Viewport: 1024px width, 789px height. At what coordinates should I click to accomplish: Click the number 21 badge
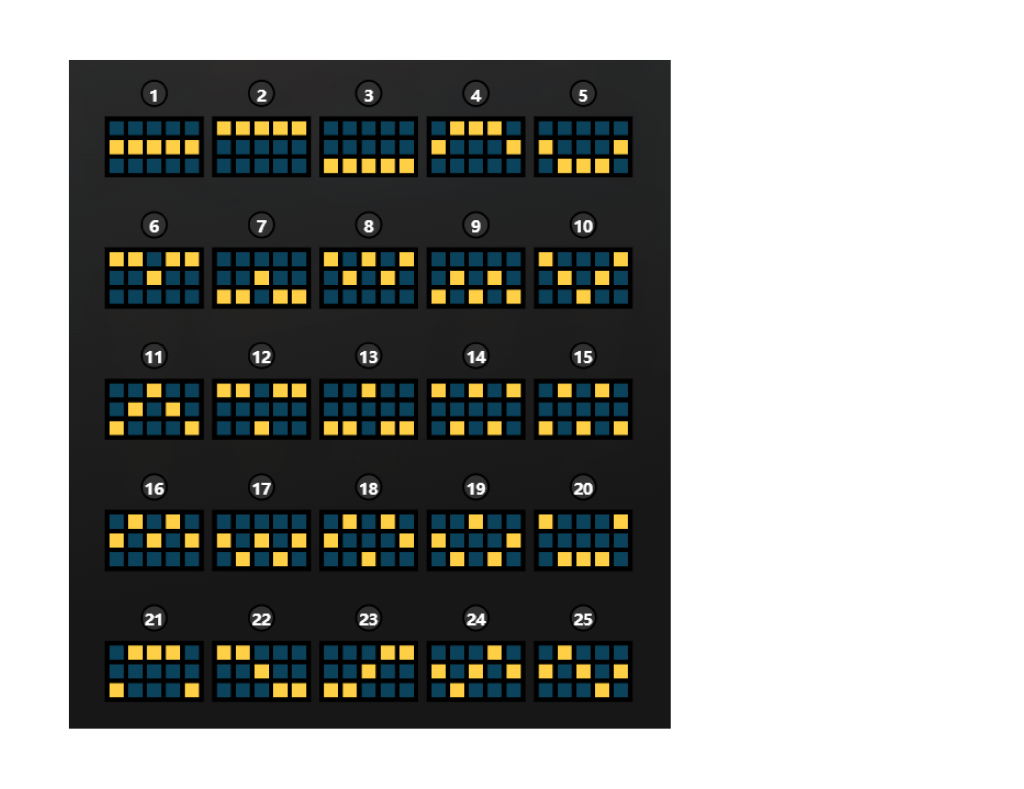(x=153, y=619)
